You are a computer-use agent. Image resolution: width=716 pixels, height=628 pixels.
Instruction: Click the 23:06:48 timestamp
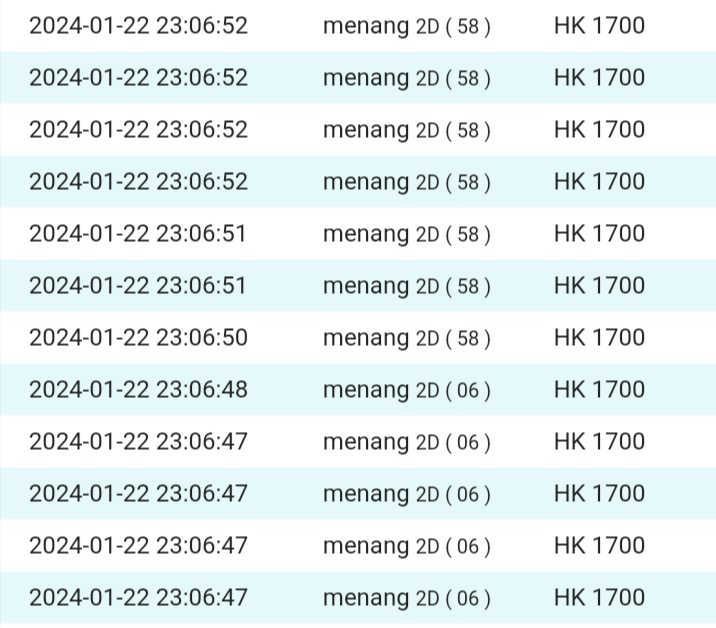coord(138,390)
